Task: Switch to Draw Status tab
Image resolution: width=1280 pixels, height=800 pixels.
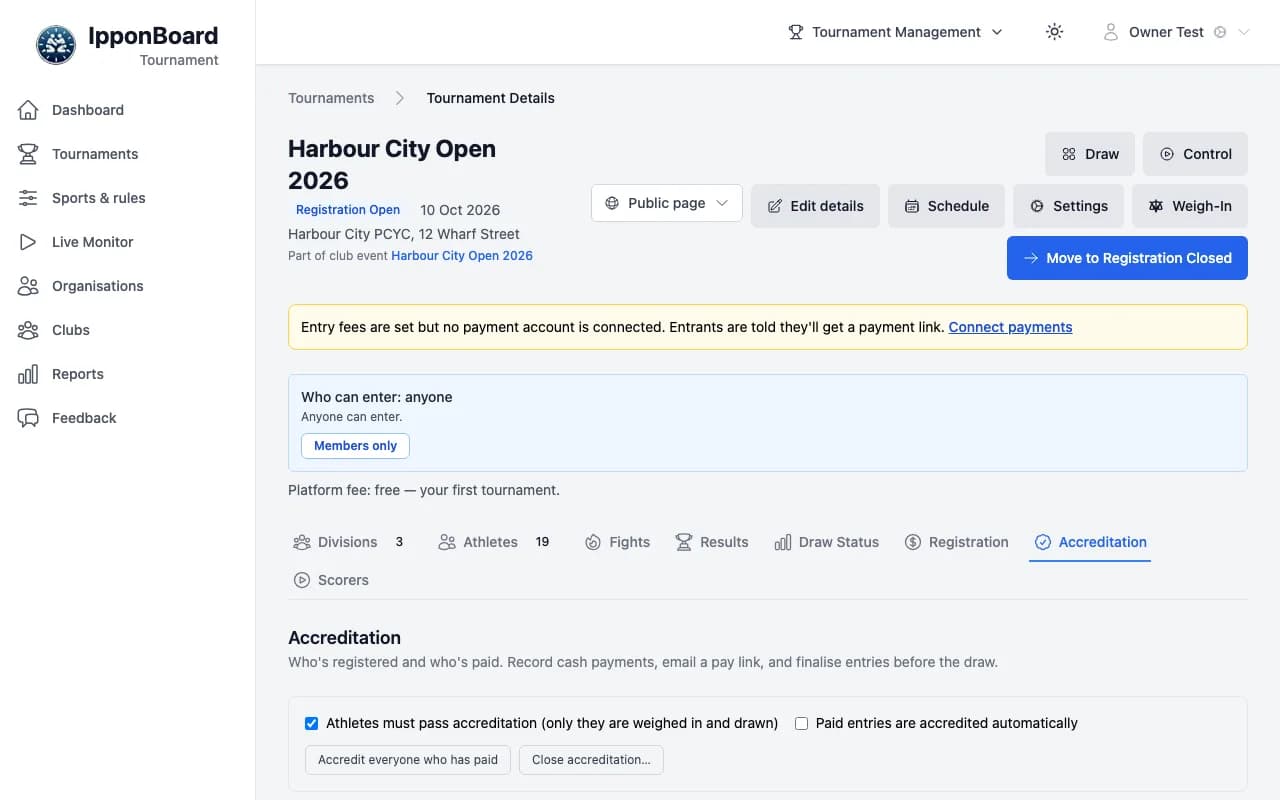Action: pos(826,542)
